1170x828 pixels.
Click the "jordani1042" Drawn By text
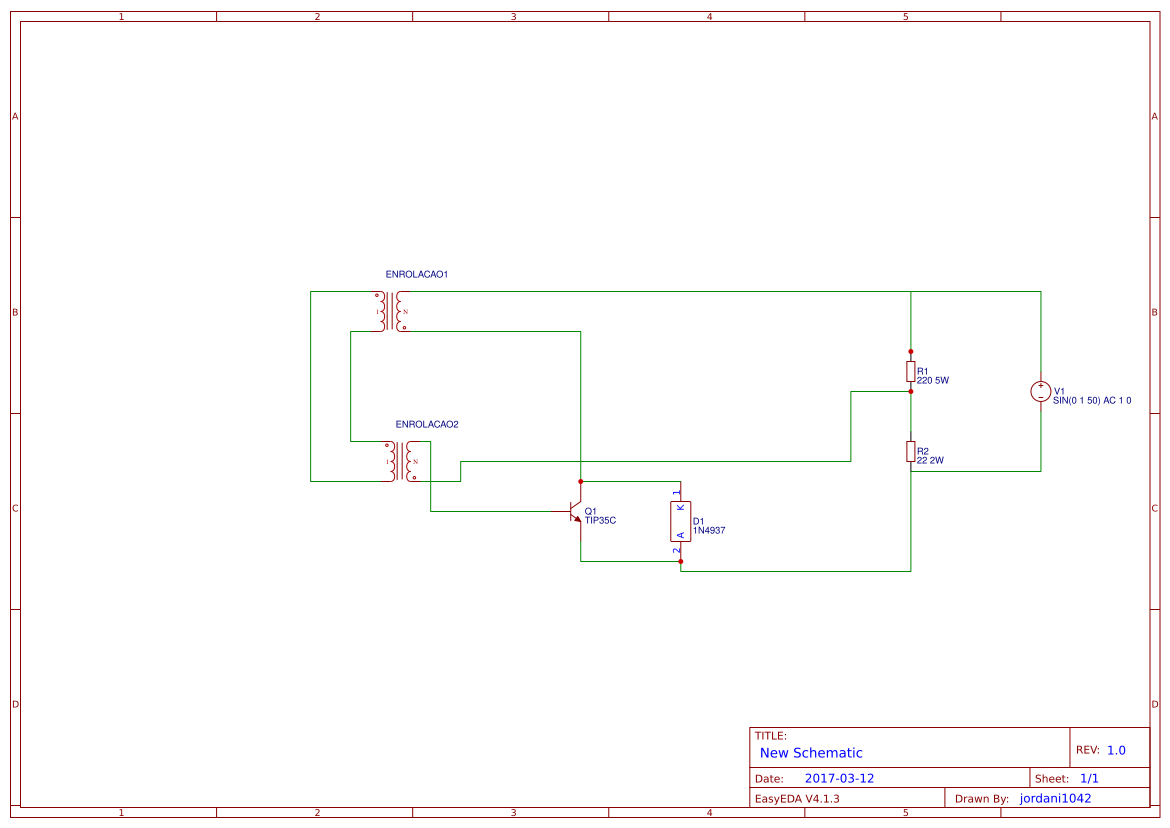1055,798
